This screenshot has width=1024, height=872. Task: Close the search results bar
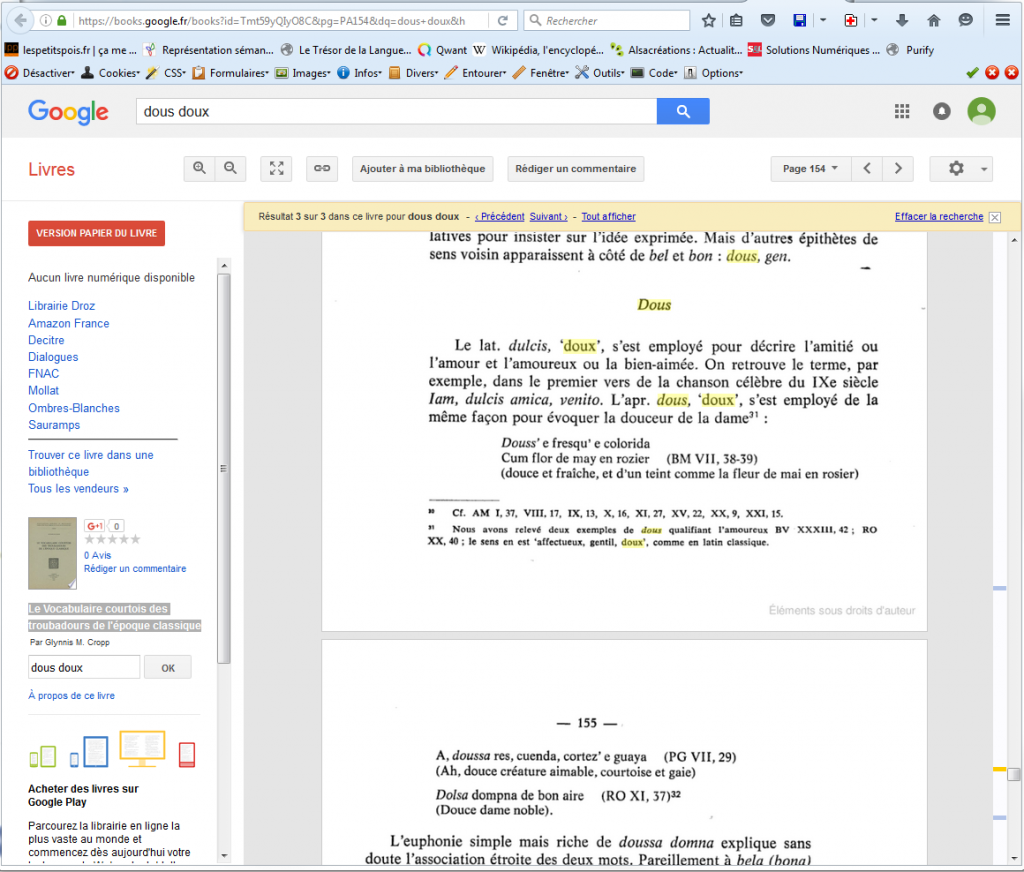point(994,217)
